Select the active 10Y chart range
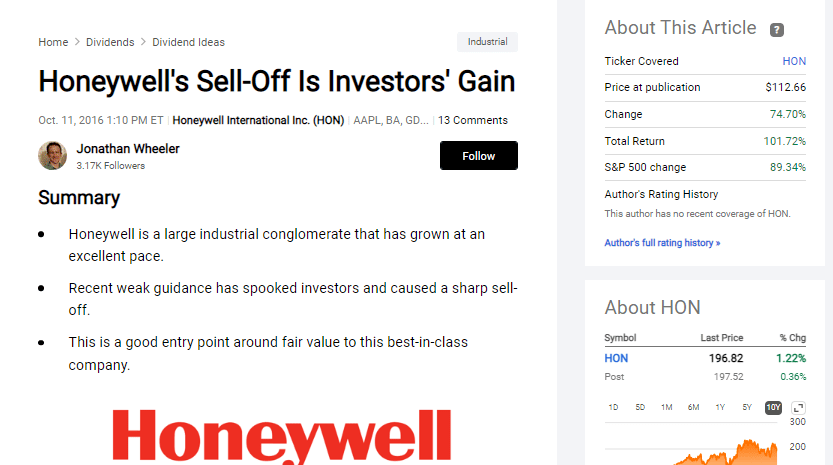The width and height of the screenshot is (833, 465). (x=774, y=408)
